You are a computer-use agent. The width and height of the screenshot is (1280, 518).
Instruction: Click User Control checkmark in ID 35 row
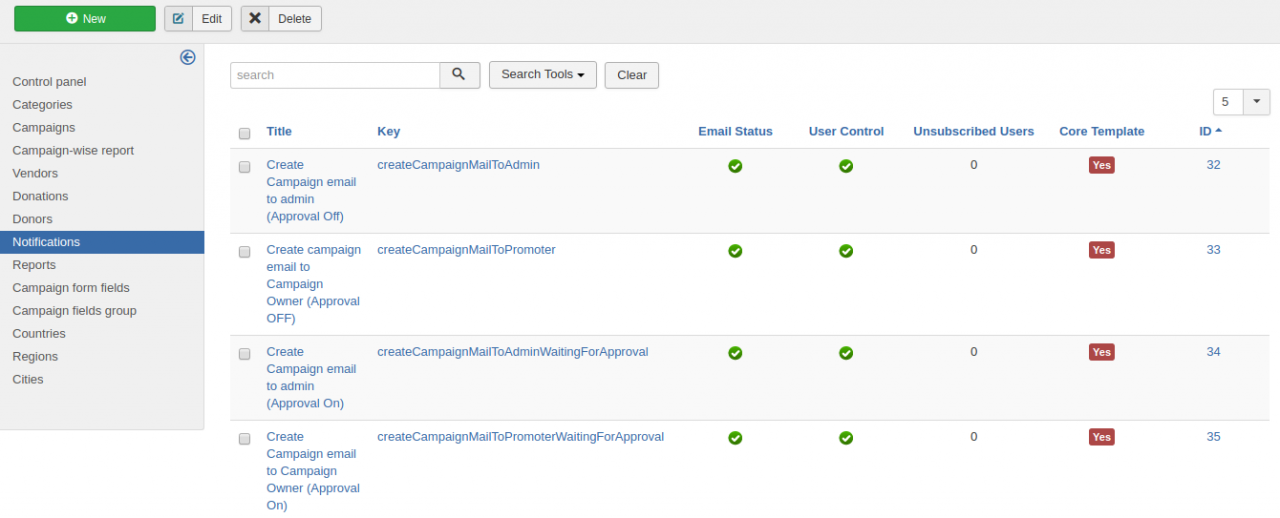click(x=846, y=438)
